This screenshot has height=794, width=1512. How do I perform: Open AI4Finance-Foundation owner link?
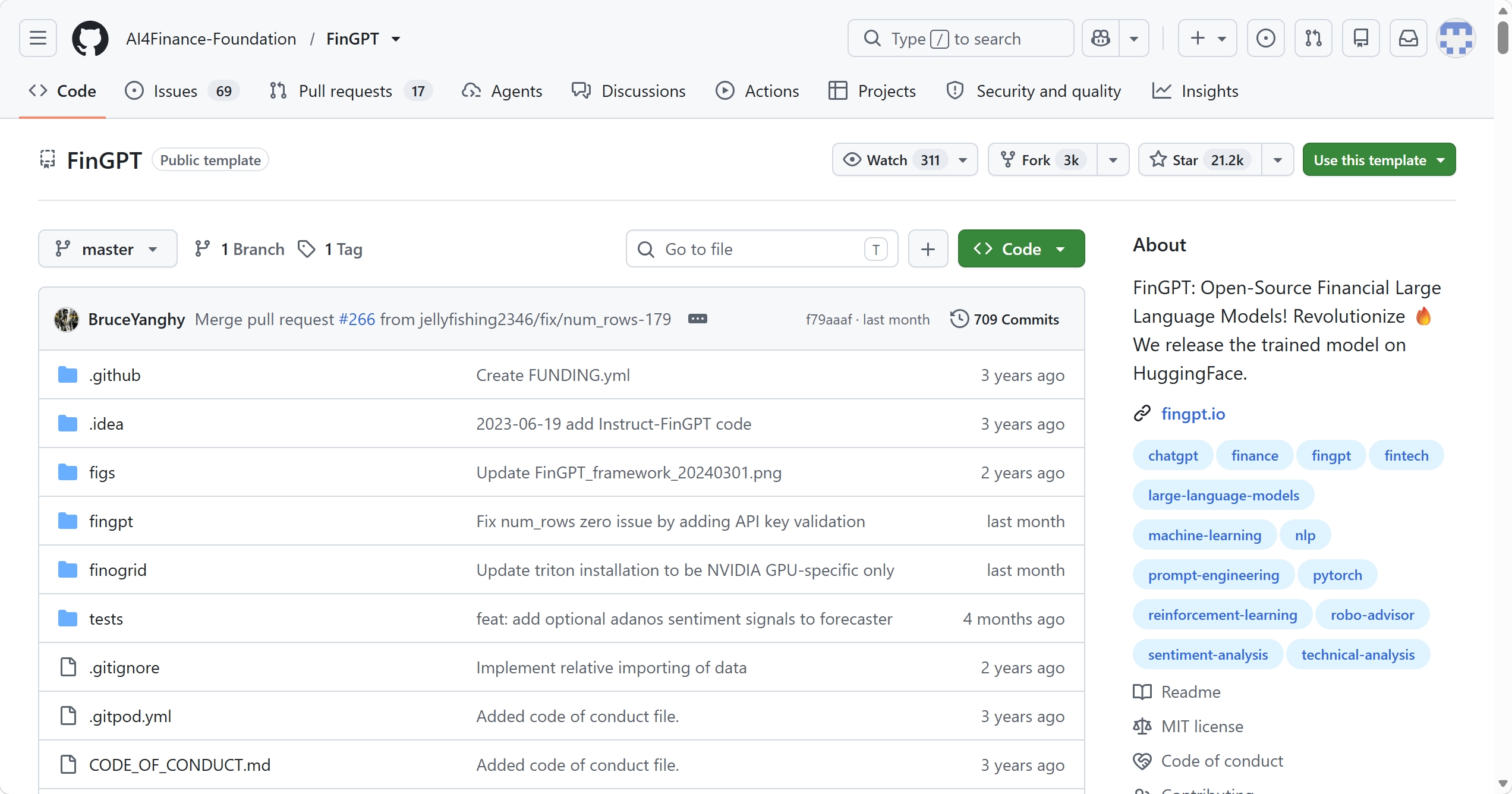[x=211, y=39]
